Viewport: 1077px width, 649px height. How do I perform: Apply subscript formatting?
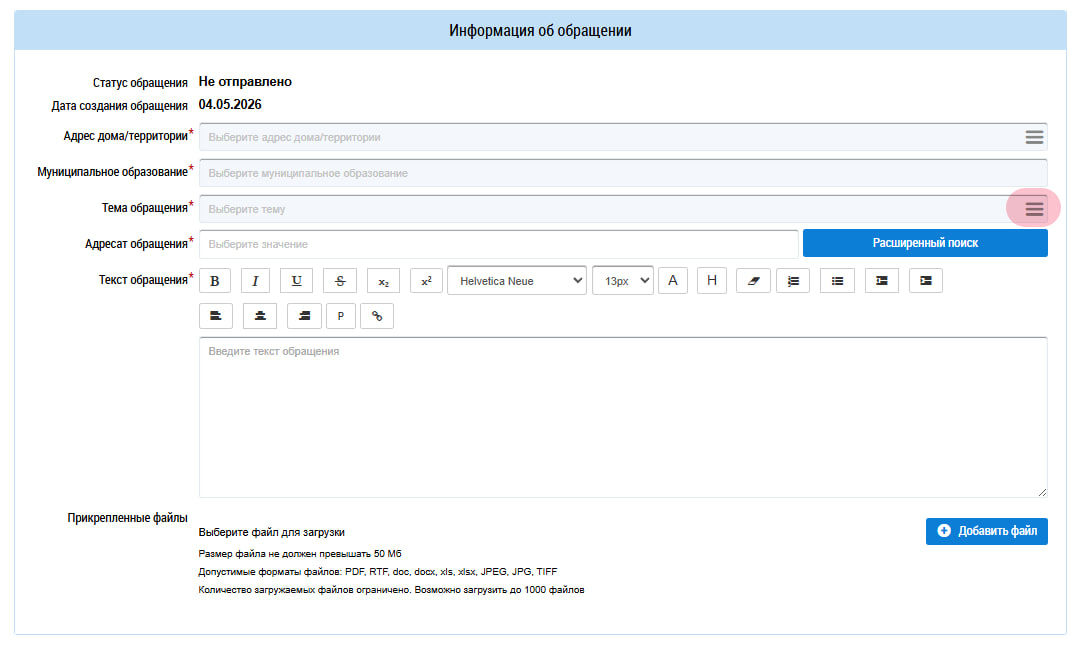pyautogui.click(x=383, y=280)
